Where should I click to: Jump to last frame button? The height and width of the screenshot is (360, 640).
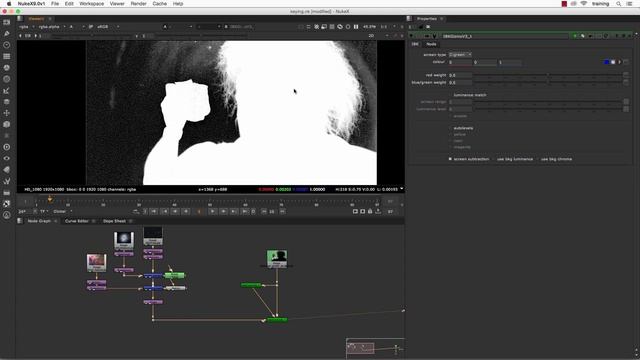(x=244, y=211)
